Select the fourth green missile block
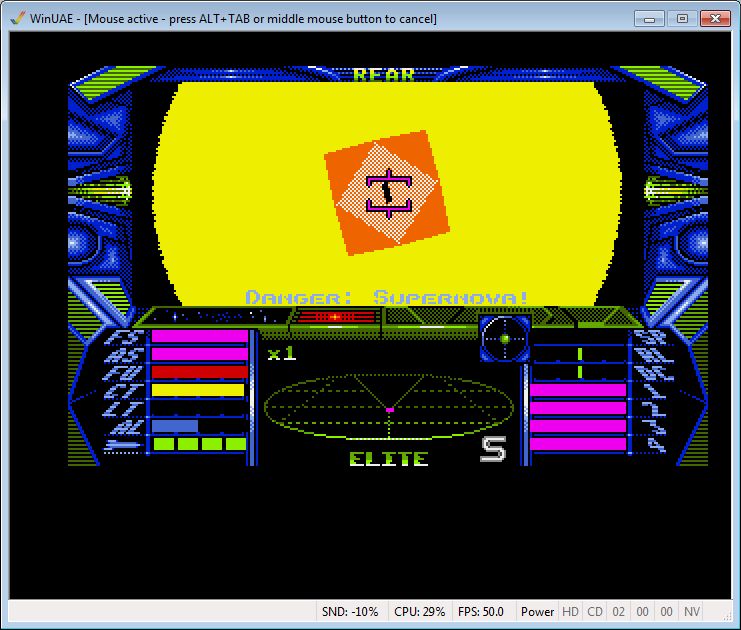Image resolution: width=741 pixels, height=630 pixels. pos(236,444)
